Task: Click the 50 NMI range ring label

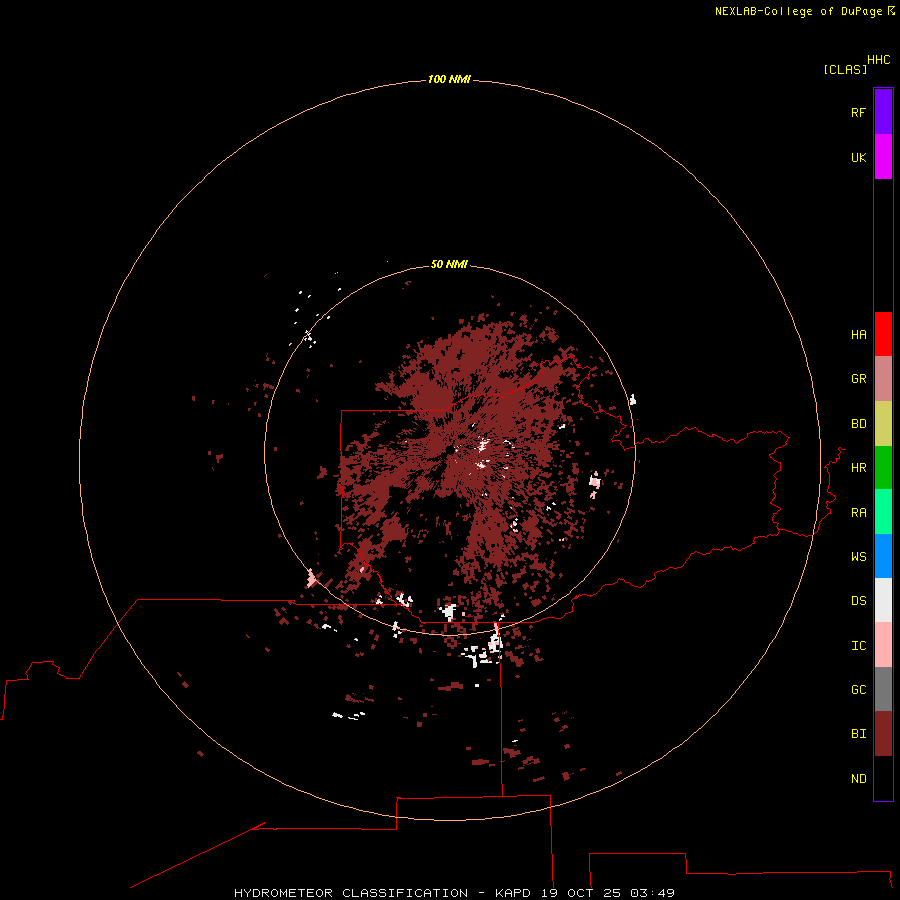Action: click(449, 264)
